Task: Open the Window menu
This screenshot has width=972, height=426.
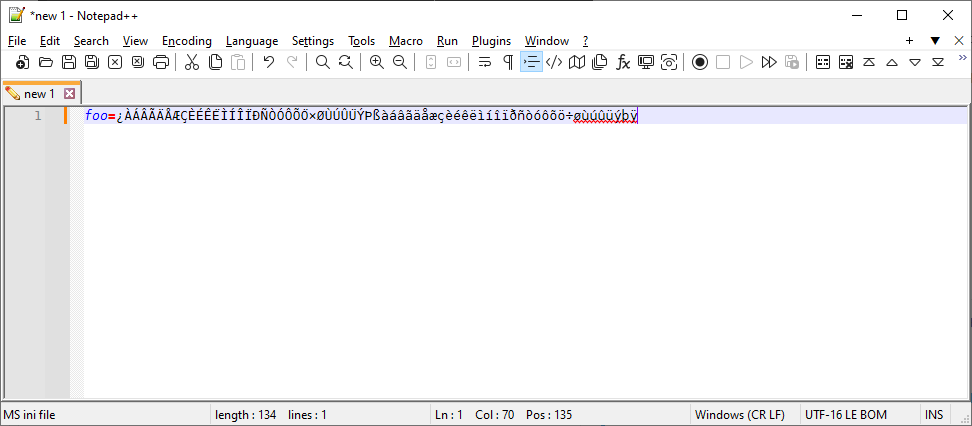Action: coord(547,41)
